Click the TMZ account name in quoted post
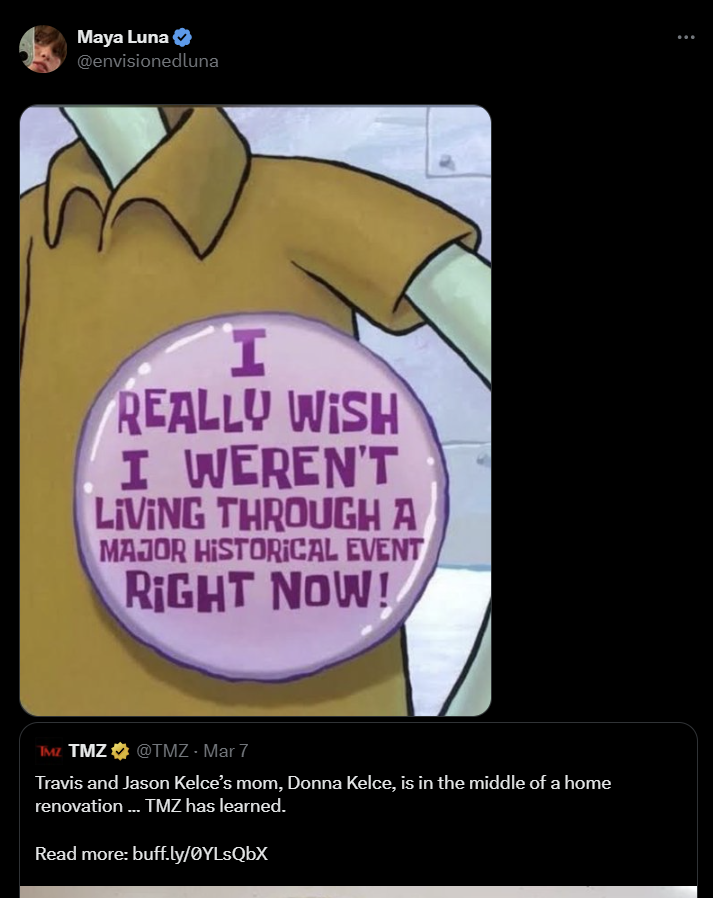 point(88,750)
